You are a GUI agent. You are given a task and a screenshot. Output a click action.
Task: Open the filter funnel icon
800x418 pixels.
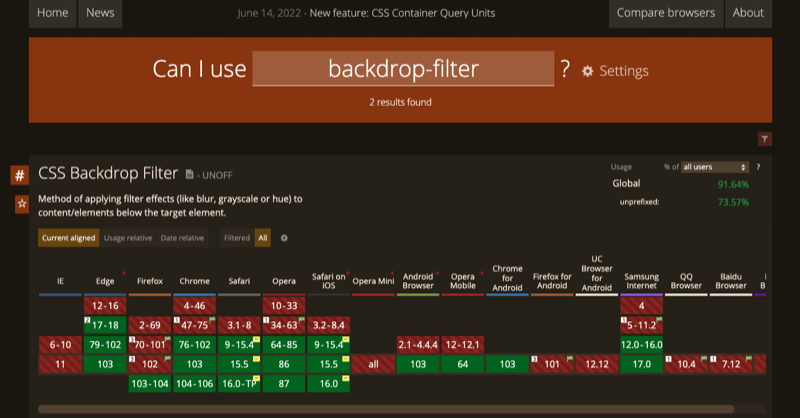[764, 139]
